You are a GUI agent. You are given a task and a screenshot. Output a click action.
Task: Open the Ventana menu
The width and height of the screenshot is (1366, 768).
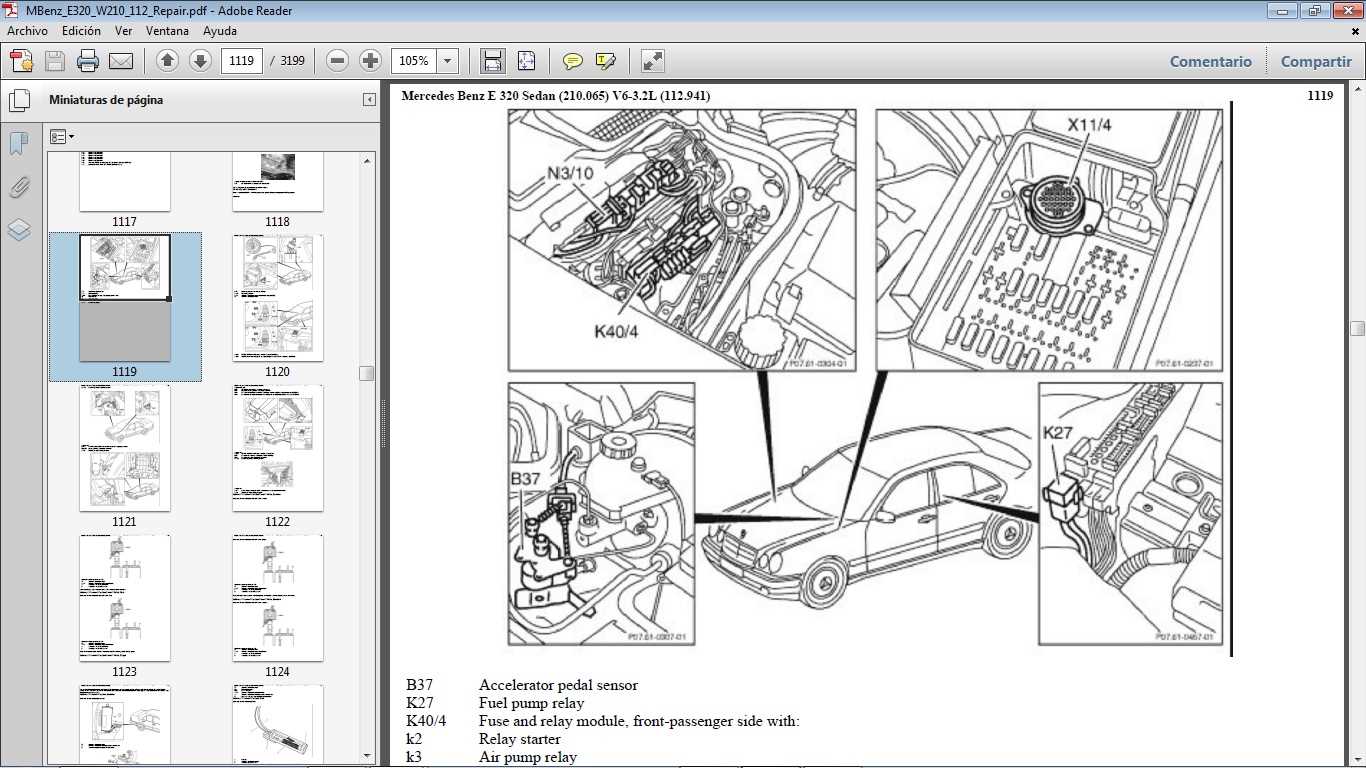(167, 31)
